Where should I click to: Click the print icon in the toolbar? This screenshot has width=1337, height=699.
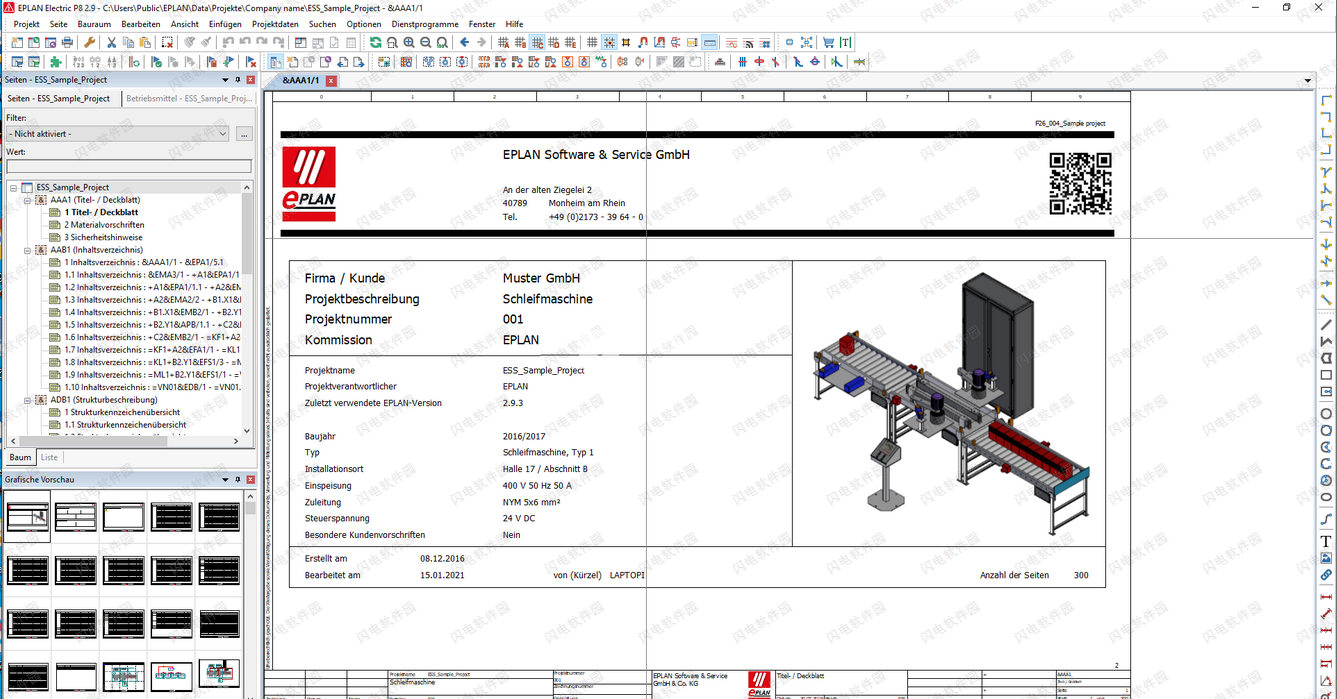coord(67,43)
